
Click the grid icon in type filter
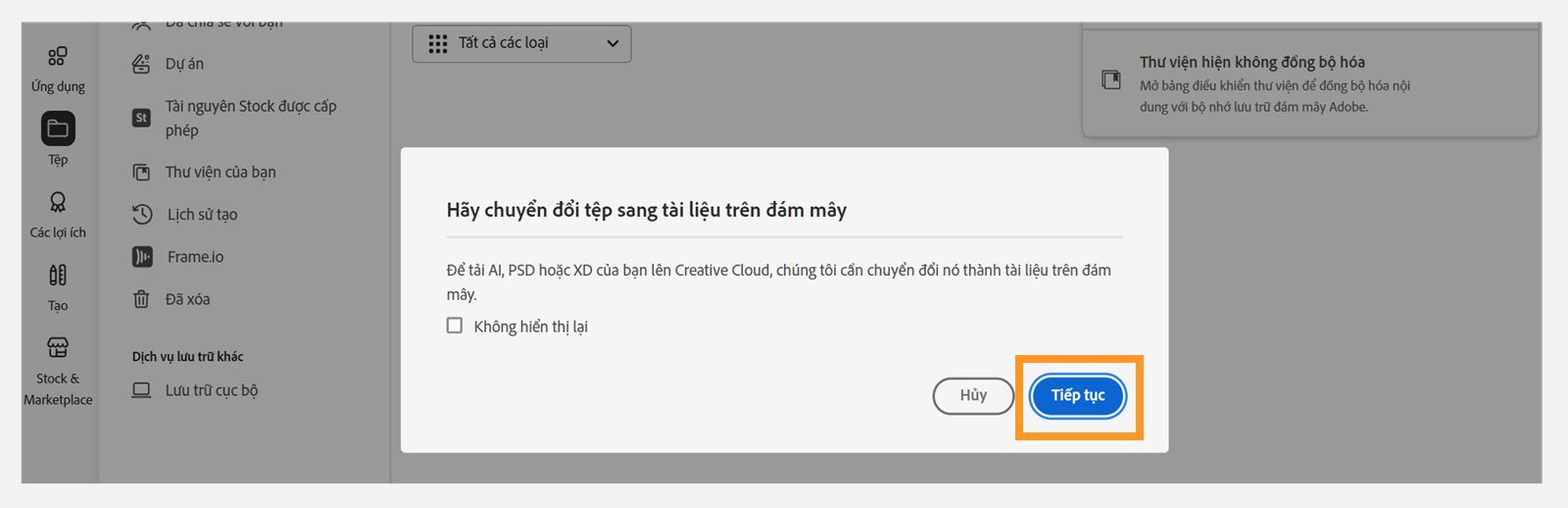point(438,43)
